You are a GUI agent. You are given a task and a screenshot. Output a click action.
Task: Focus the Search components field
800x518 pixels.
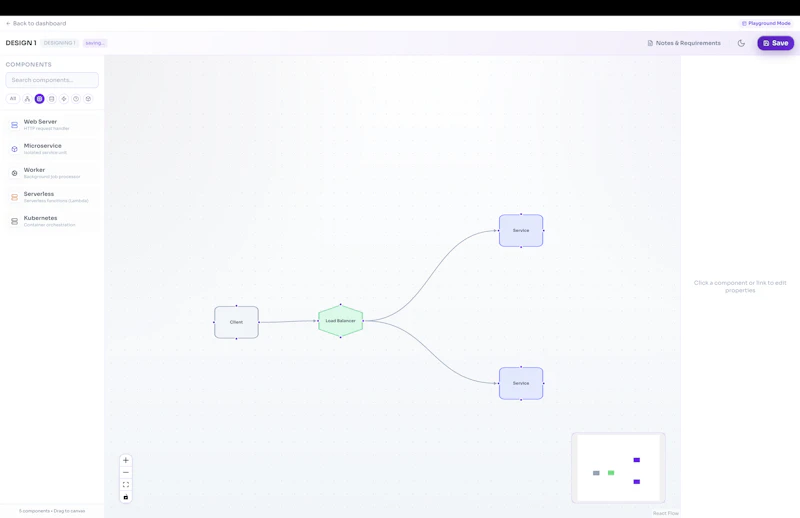(x=52, y=80)
